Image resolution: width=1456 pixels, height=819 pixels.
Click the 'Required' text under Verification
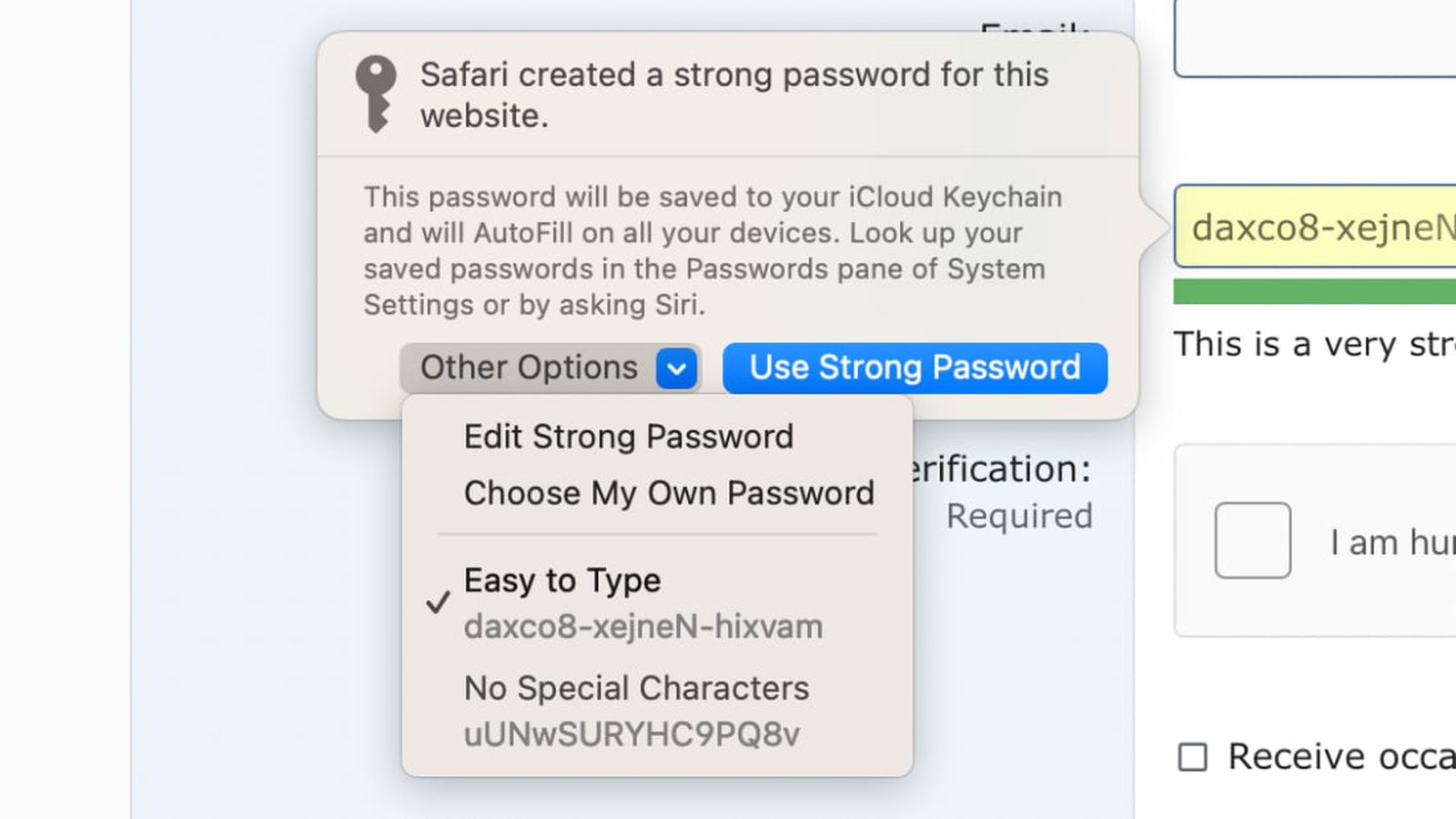1018,516
